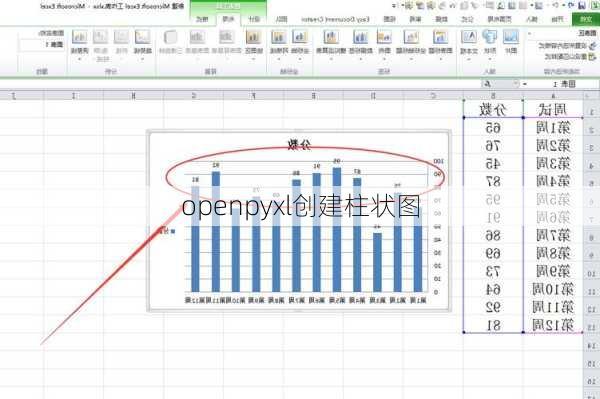Screen dimensions: 600x399
Task: Click the Save icon in quick access toolbar
Action: pos(582,5)
